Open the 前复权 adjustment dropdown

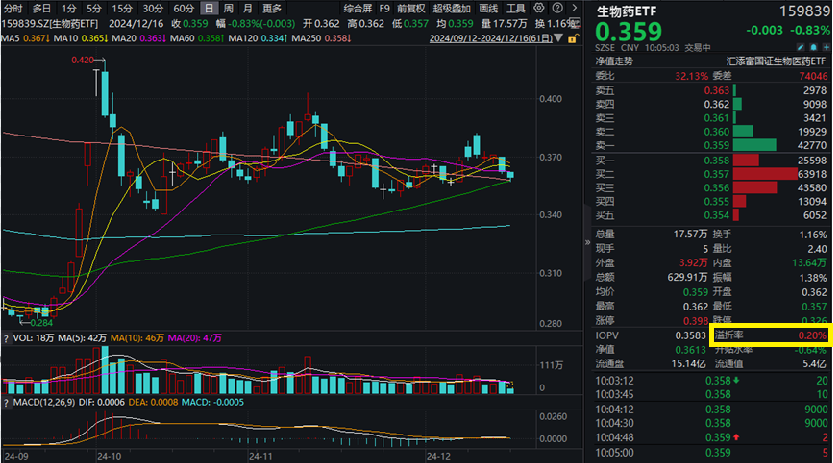(x=409, y=8)
